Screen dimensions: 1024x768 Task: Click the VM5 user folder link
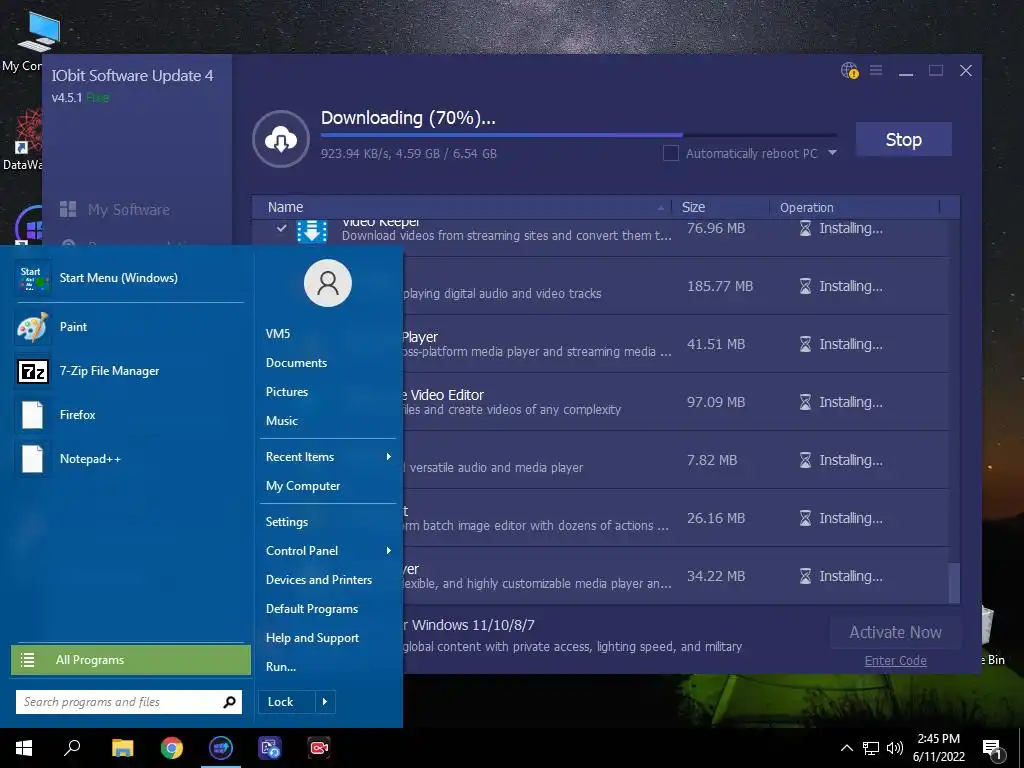[x=278, y=334]
